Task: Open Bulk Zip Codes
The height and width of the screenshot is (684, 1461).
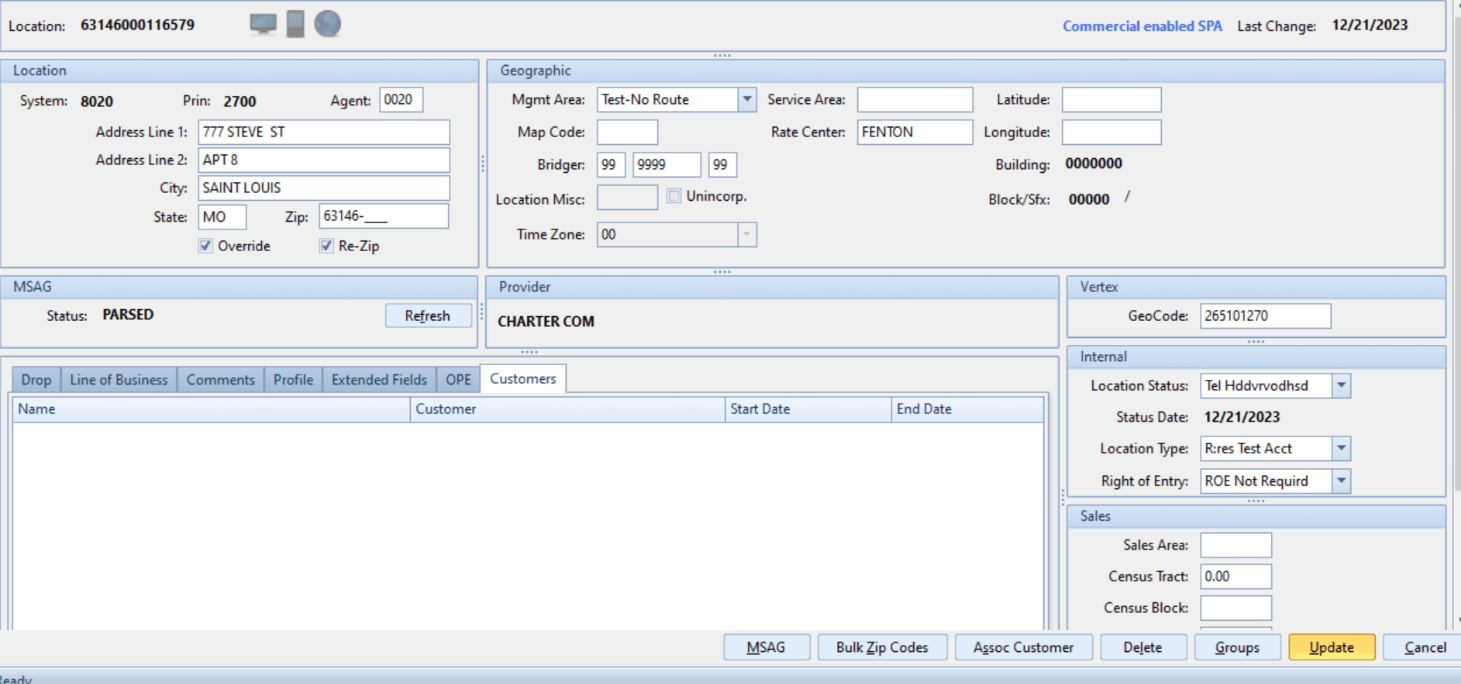Action: click(x=882, y=647)
